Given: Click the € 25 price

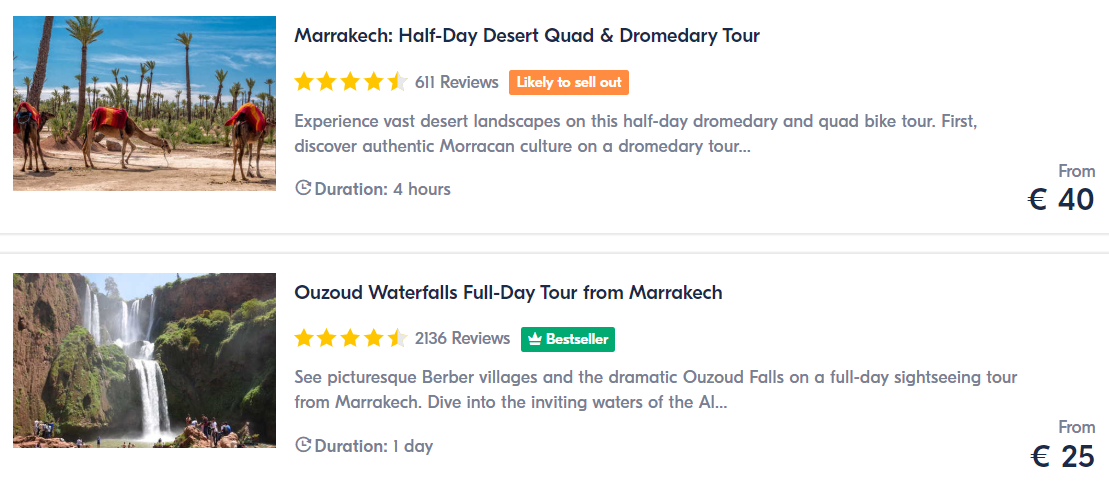Looking at the screenshot, I should 1062,457.
